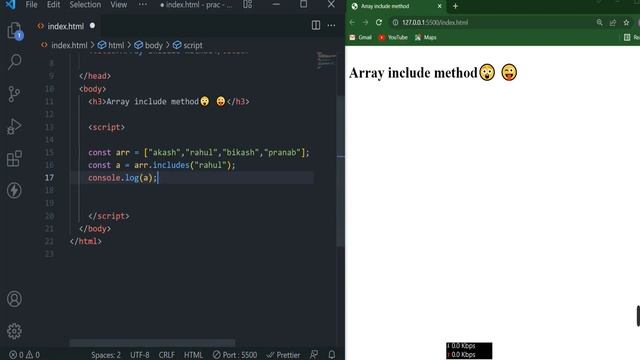Image resolution: width=640 pixels, height=360 pixels.
Task: Open the Extensions view
Action: point(14,158)
